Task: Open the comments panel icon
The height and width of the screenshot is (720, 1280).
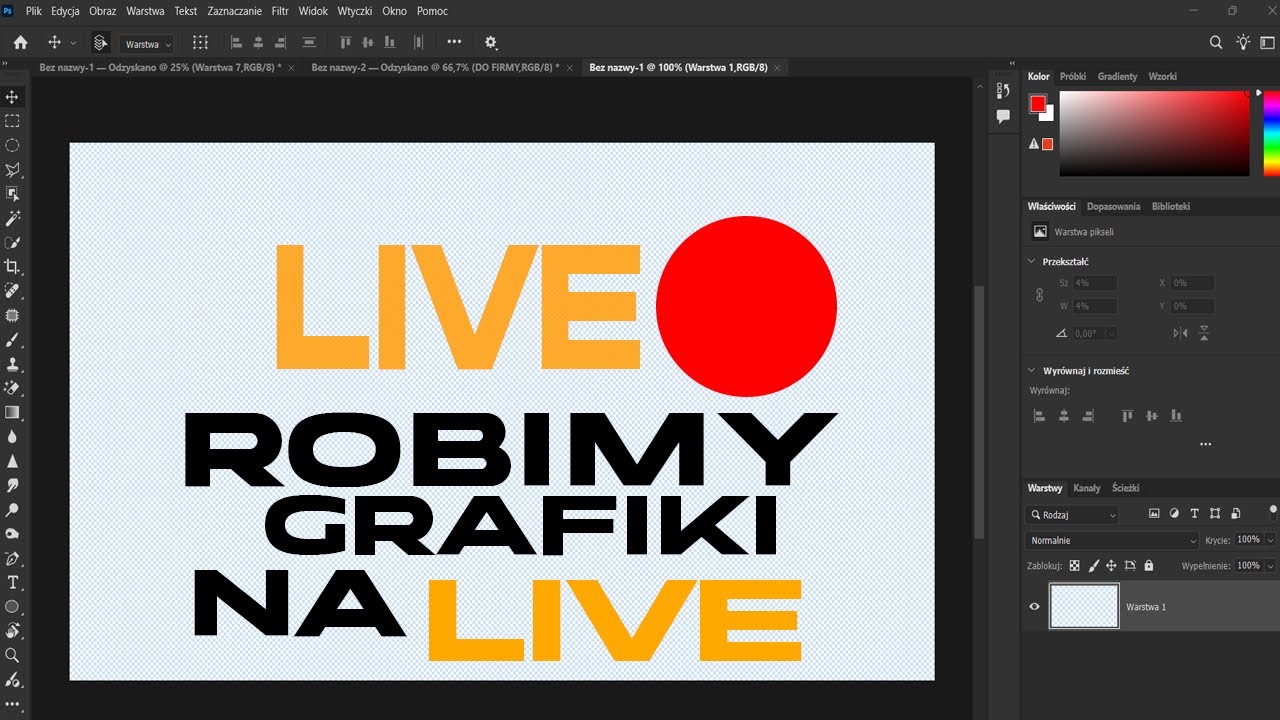Action: (x=1003, y=116)
